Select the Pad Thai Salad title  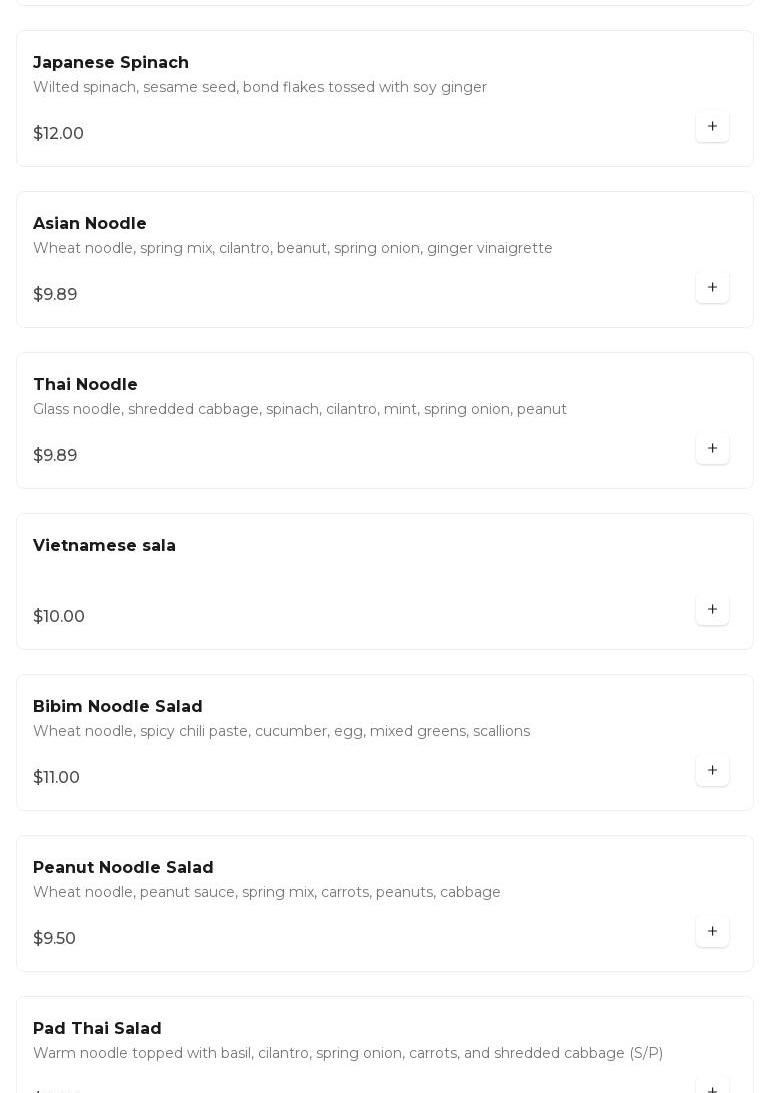(97, 1029)
